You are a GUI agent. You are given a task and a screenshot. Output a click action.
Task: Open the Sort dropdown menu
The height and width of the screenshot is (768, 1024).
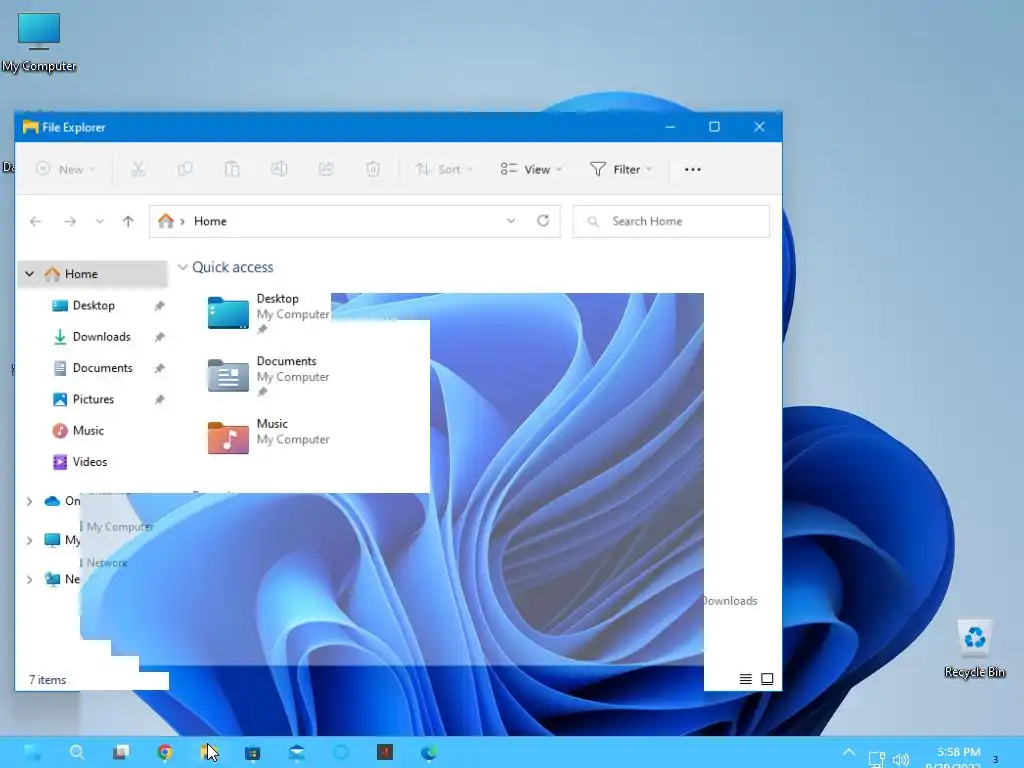pyautogui.click(x=444, y=169)
